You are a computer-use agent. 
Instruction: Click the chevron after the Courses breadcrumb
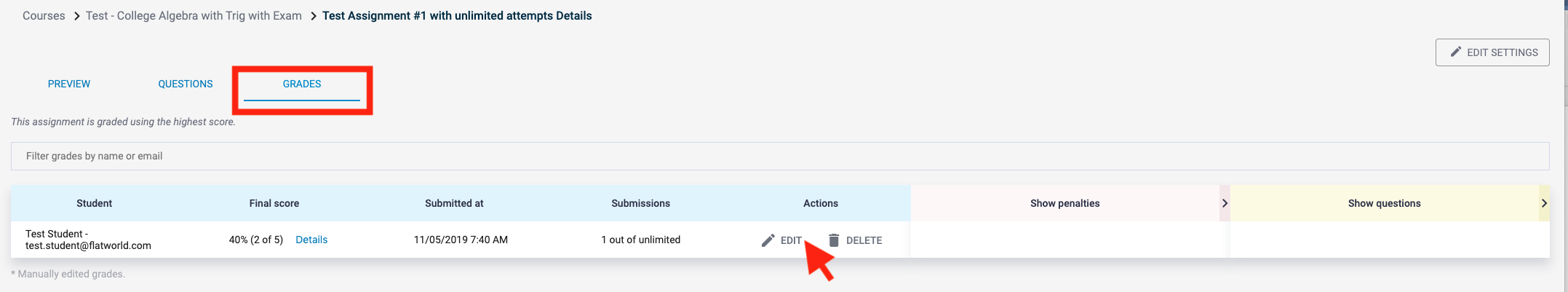click(x=76, y=16)
